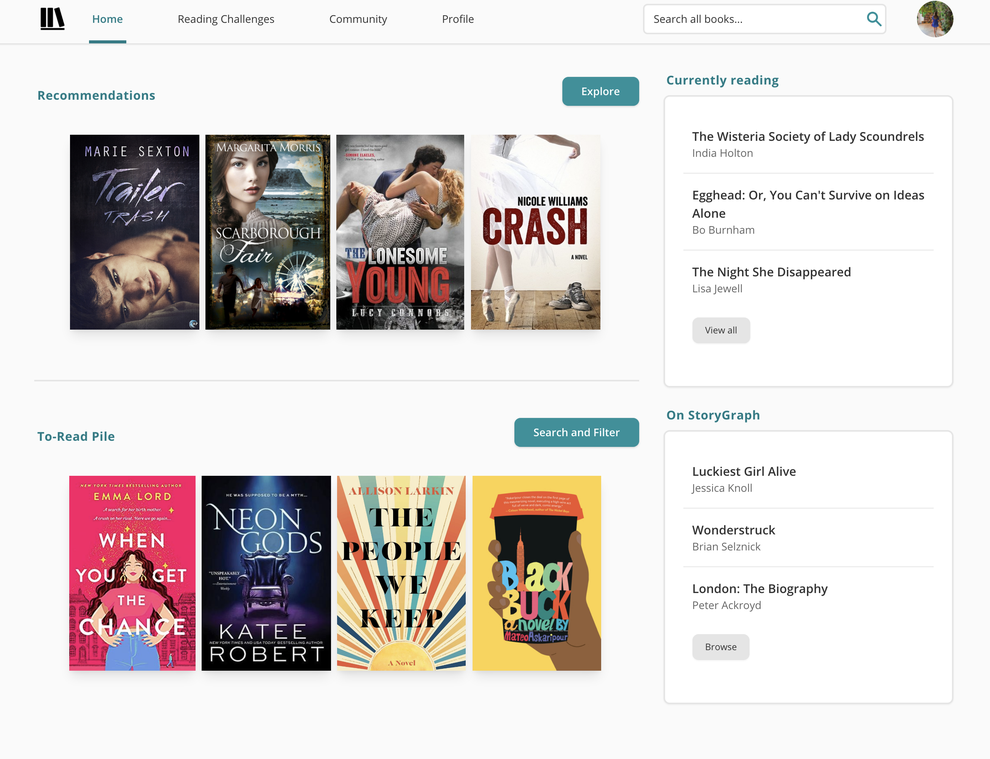Click author Brian Selznick
The image size is (990, 759).
click(726, 547)
